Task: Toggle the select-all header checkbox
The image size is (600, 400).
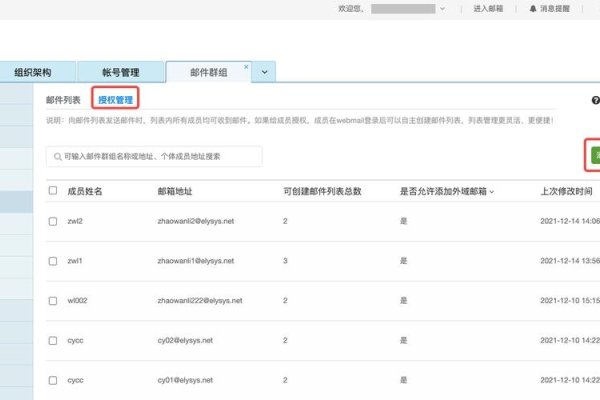Action: click(x=53, y=190)
